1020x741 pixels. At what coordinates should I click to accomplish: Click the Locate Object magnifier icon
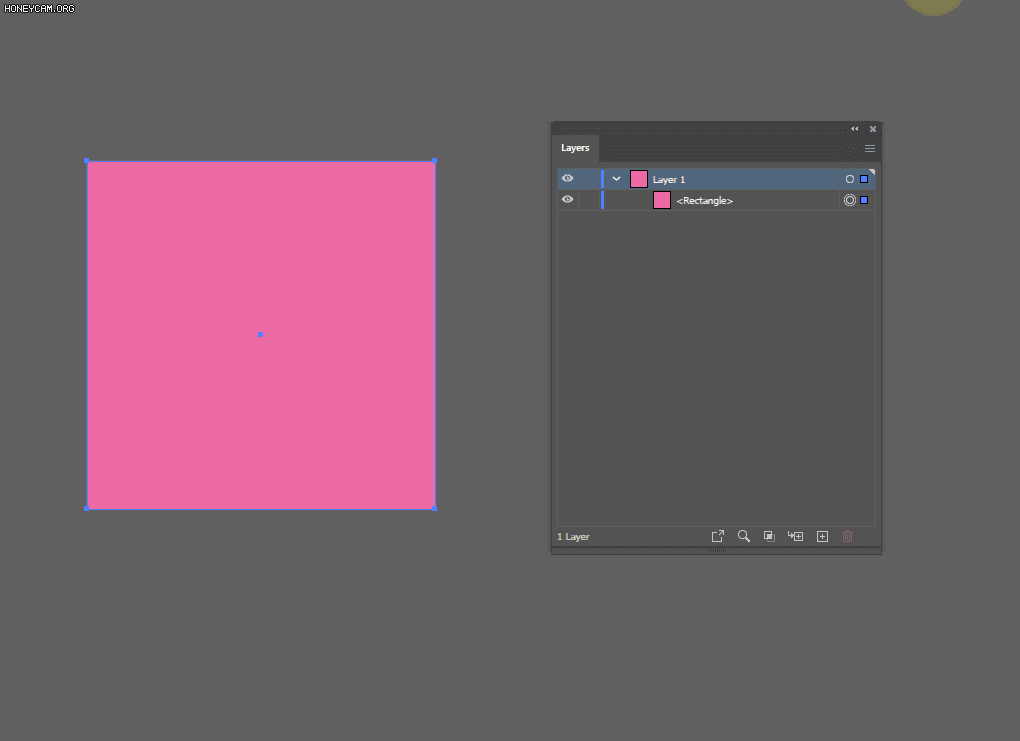(744, 536)
